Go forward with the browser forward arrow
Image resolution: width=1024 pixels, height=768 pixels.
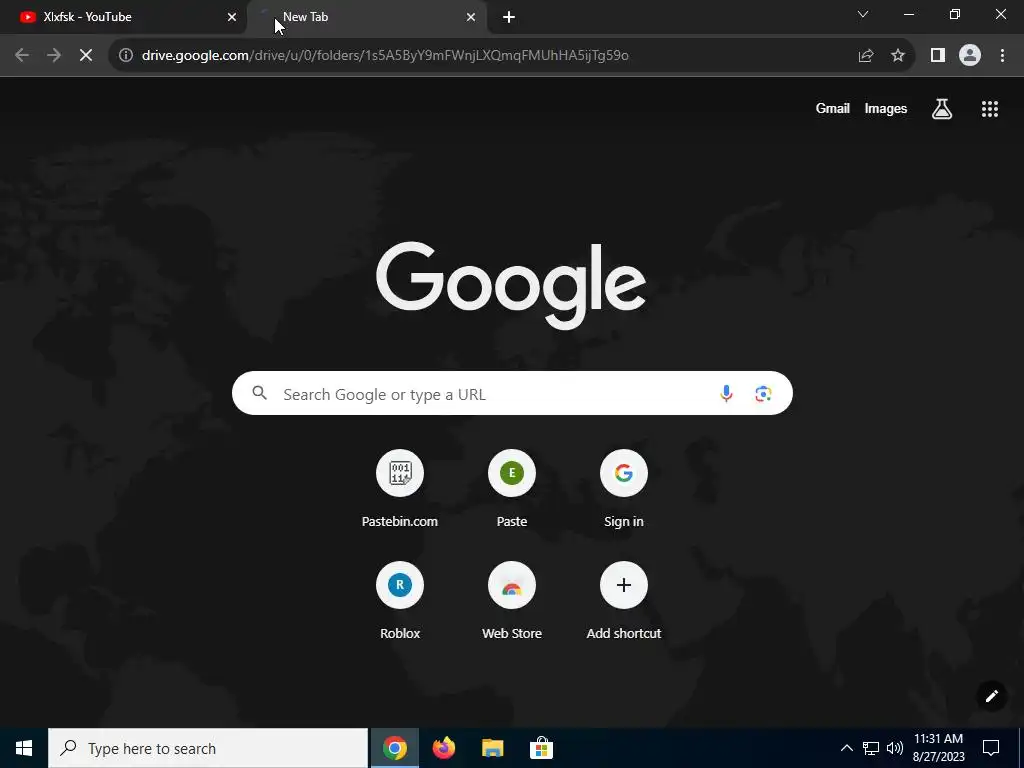click(54, 56)
